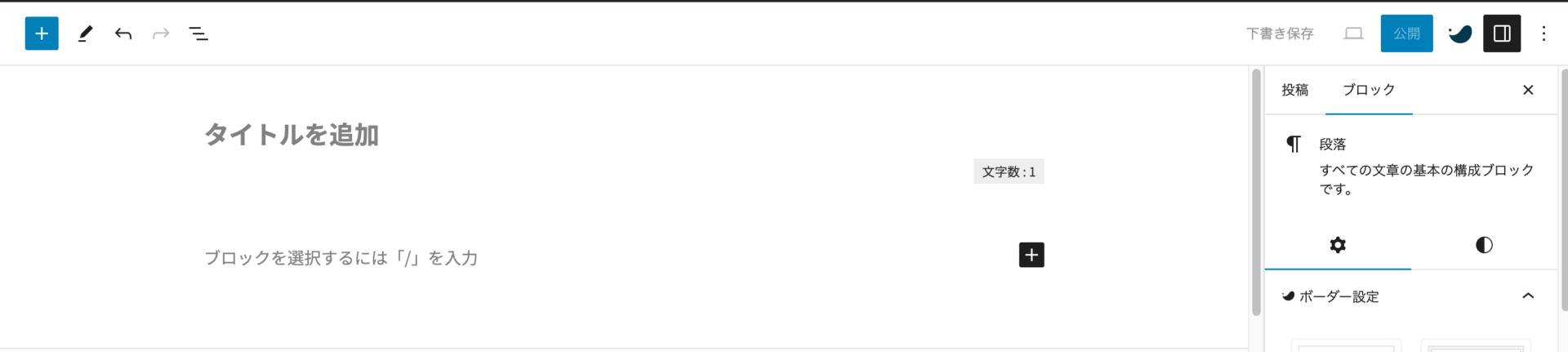The width and height of the screenshot is (1568, 352).
Task: Click the blue 公開 publish button
Action: click(x=1406, y=33)
